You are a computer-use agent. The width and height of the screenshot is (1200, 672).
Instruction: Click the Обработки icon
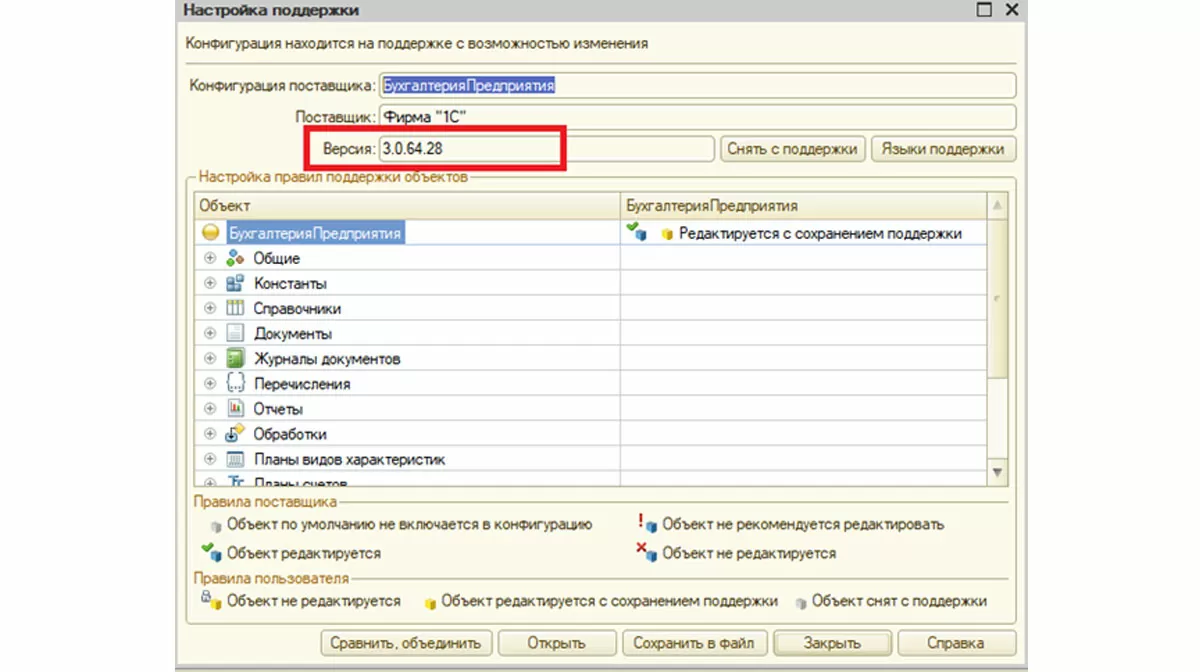click(x=235, y=433)
